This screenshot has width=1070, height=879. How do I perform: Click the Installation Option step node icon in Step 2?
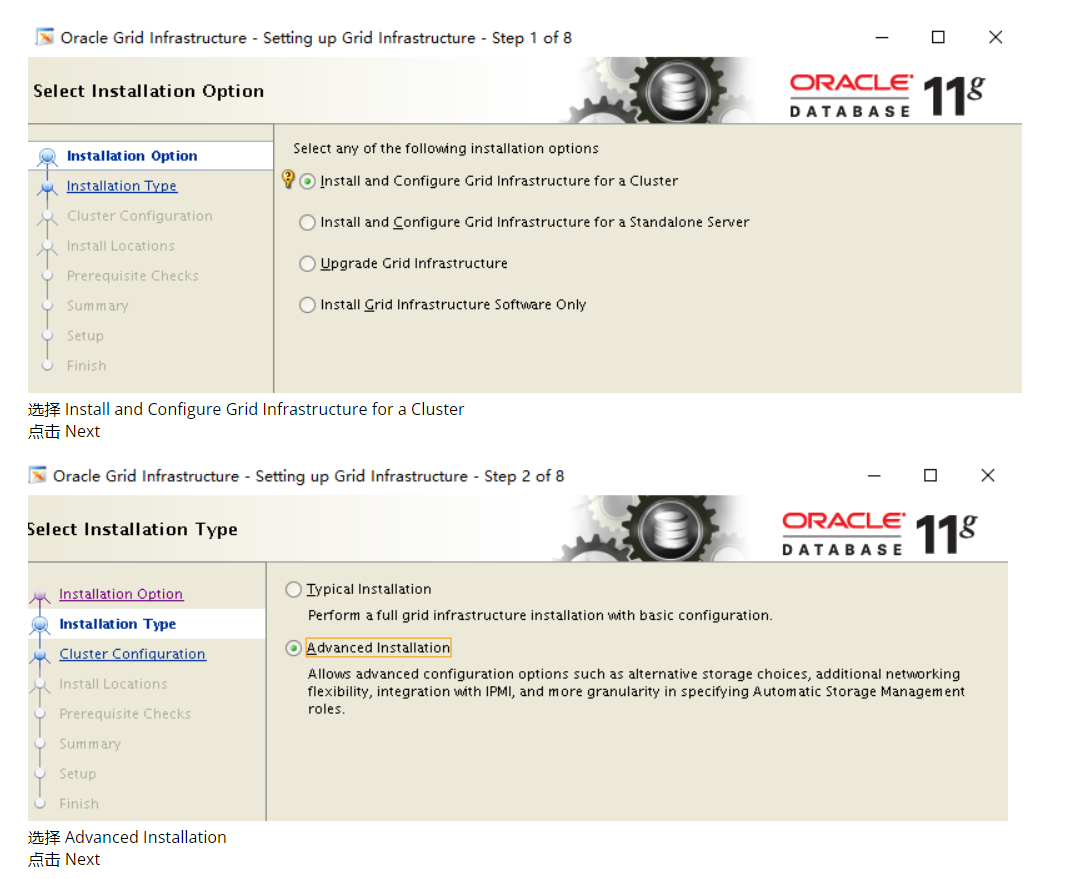click(x=40, y=595)
